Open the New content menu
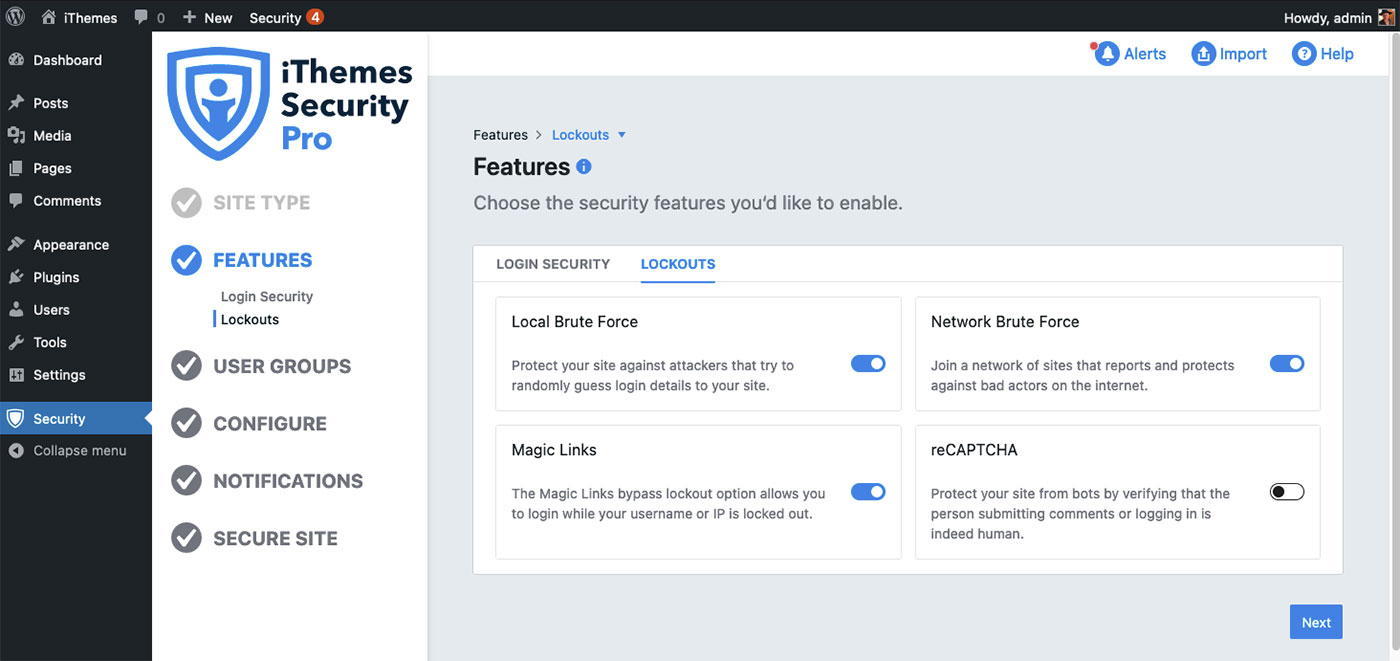Screen dimensions: 1400x661 tap(208, 17)
